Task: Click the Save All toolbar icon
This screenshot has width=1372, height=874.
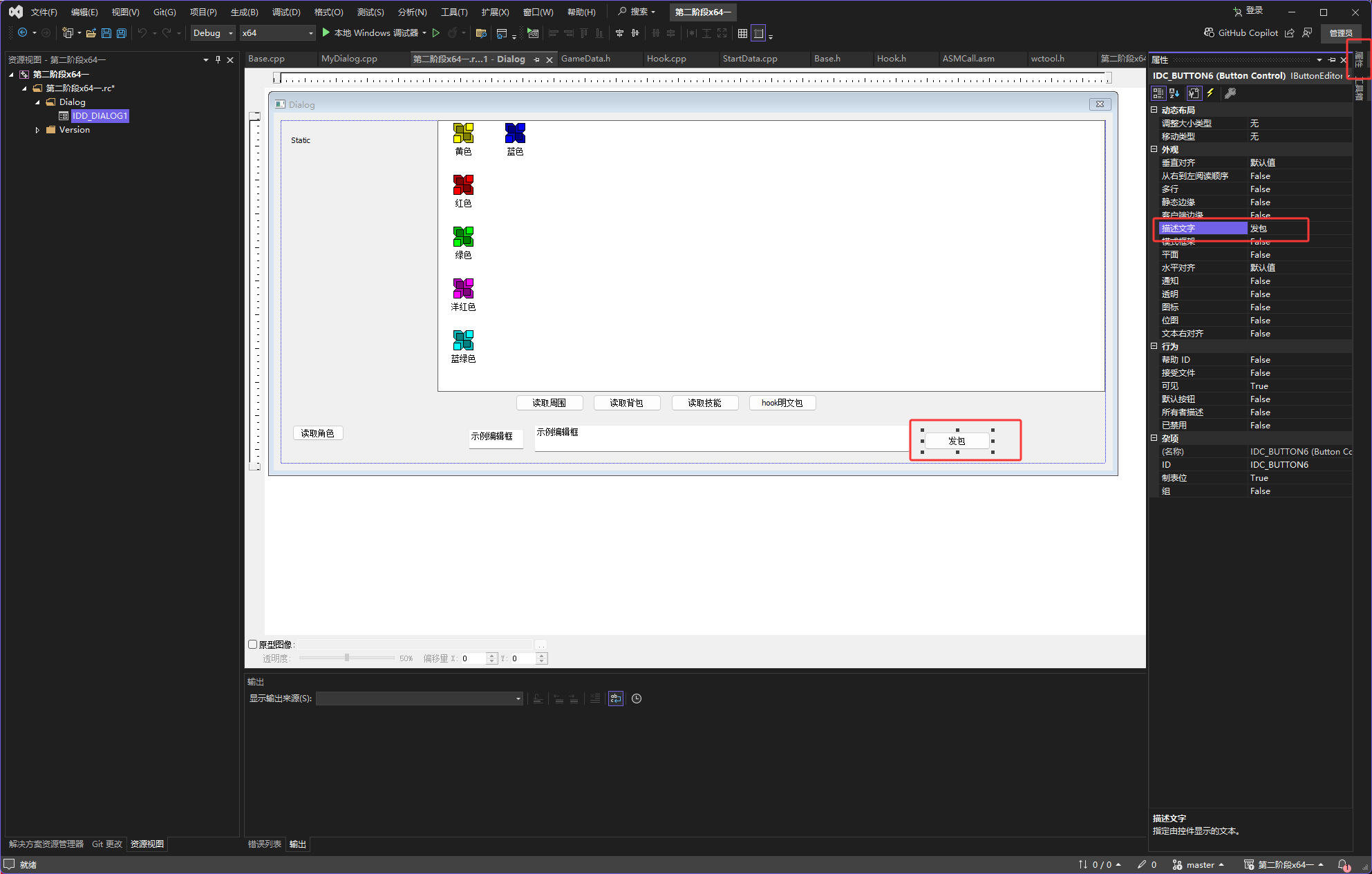Action: tap(122, 33)
